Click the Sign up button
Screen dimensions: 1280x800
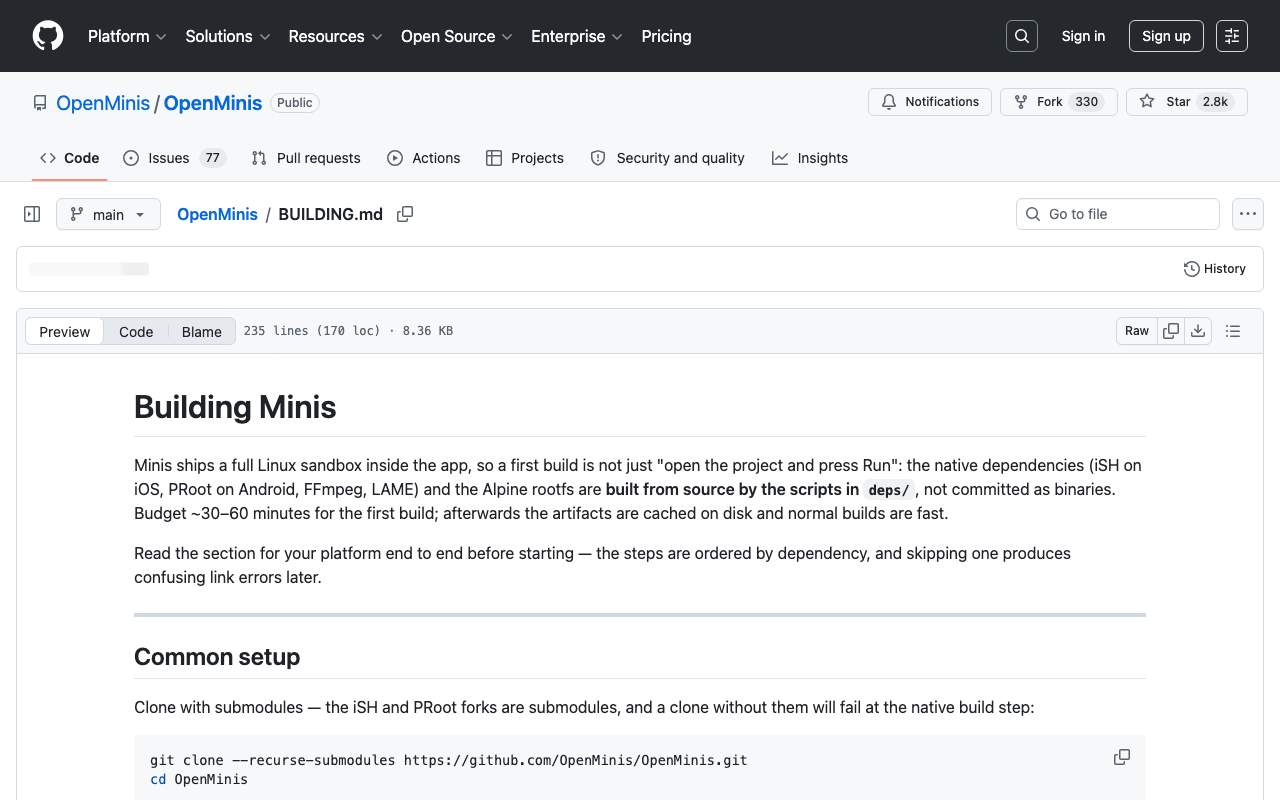point(1166,36)
